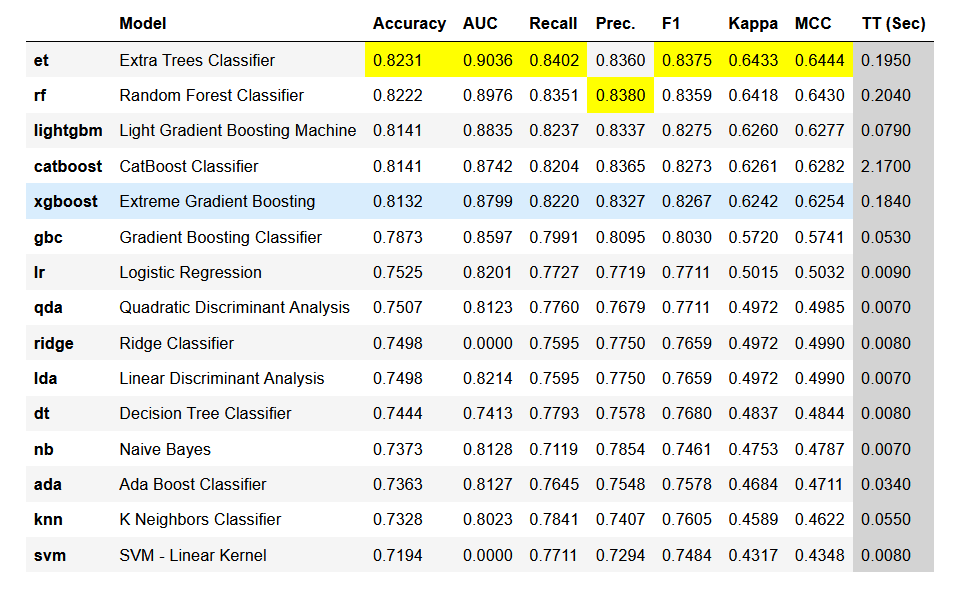Image resolution: width=975 pixels, height=597 pixels.
Task: Select the xgboost row label
Action: pos(66,202)
